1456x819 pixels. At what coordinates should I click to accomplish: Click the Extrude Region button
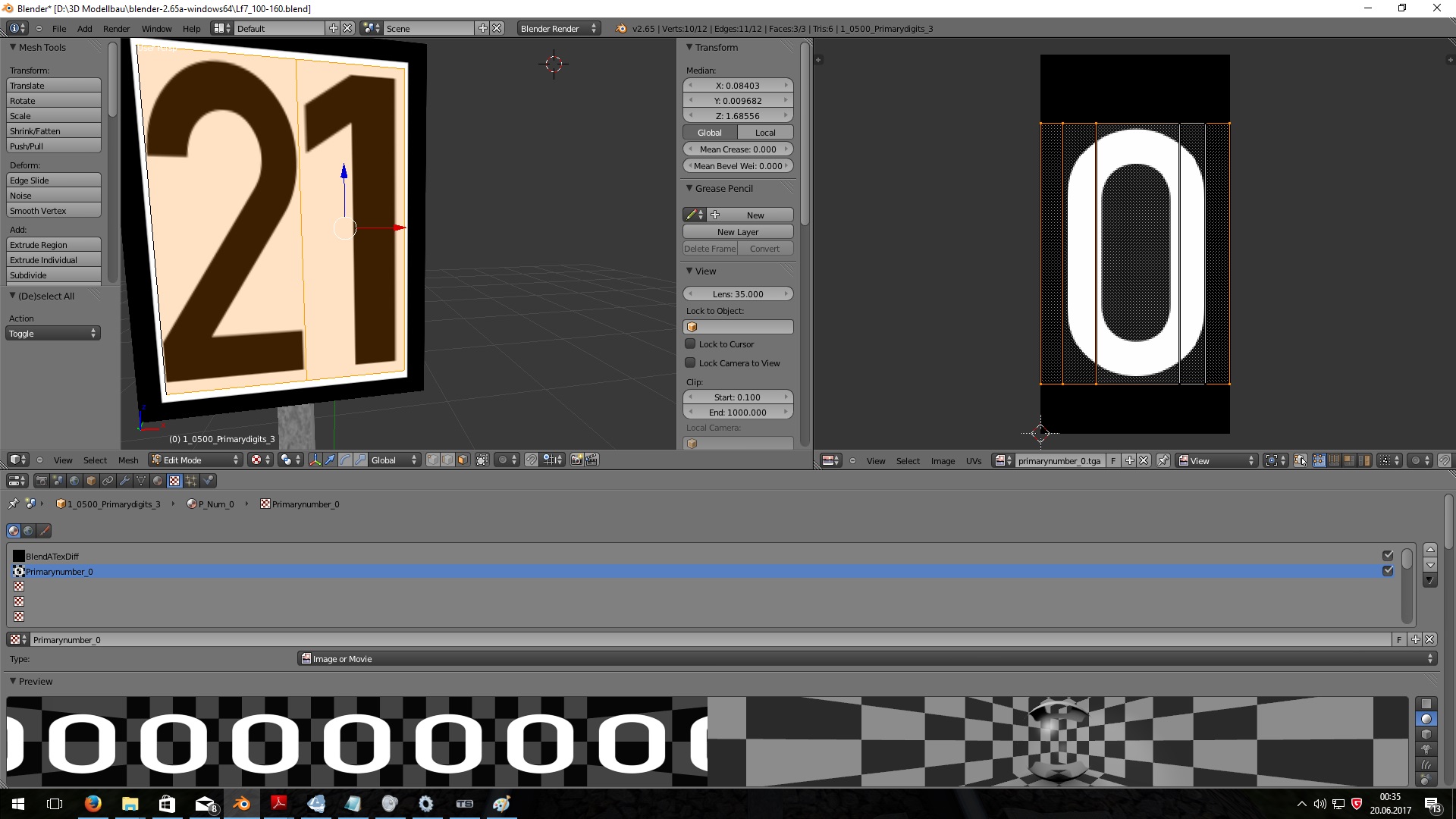(53, 245)
